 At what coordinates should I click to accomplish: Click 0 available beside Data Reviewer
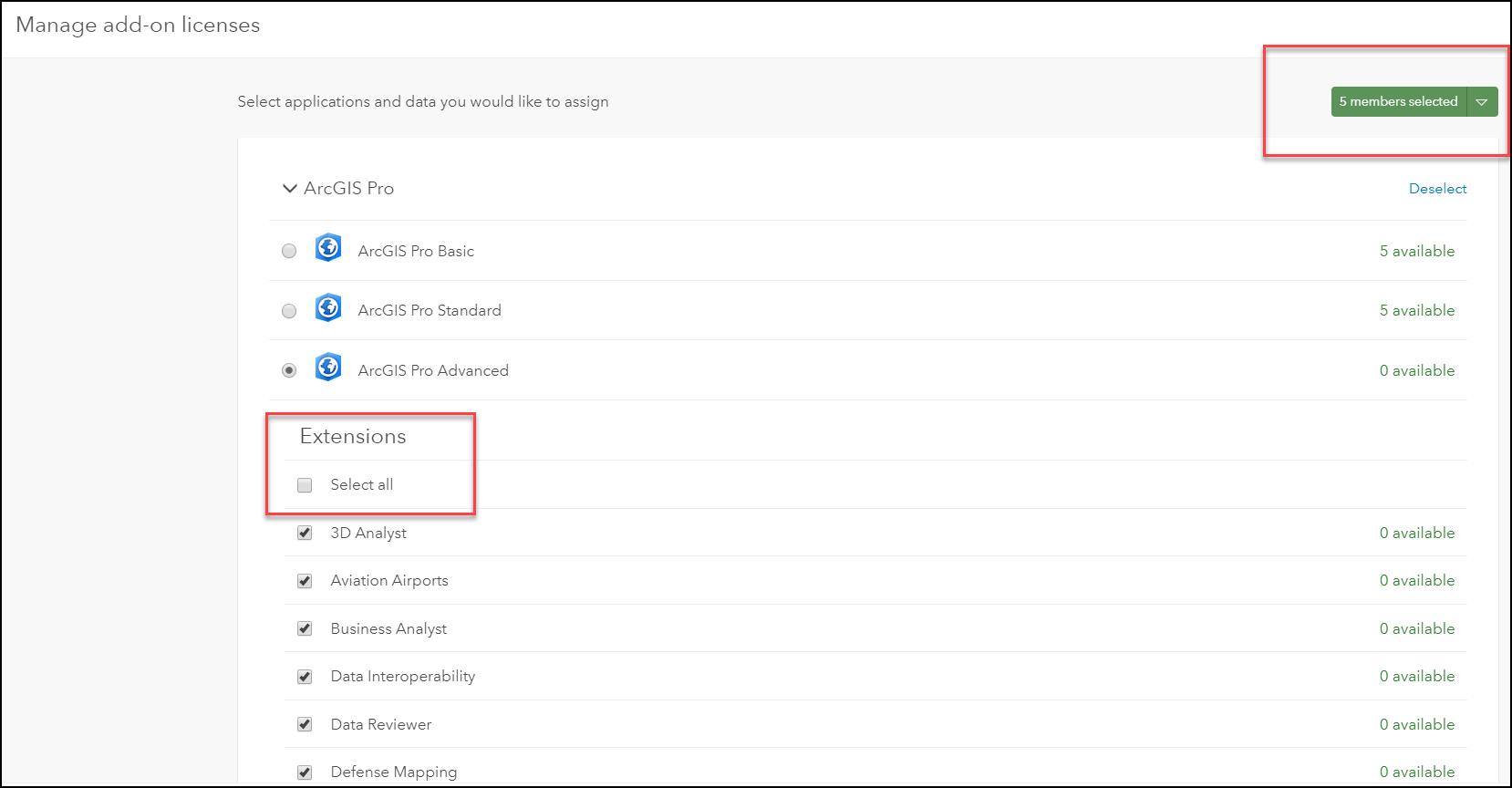click(1417, 724)
